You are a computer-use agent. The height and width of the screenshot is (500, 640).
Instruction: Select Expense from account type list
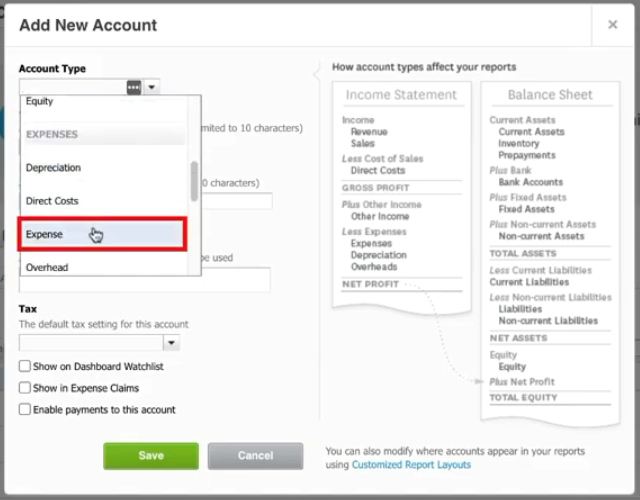[x=102, y=234]
